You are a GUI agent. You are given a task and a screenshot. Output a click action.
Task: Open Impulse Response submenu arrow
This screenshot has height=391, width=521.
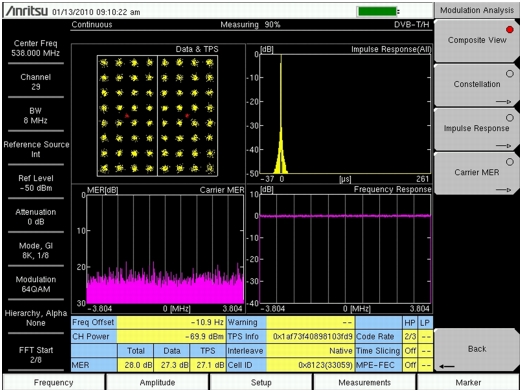[x=503, y=146]
